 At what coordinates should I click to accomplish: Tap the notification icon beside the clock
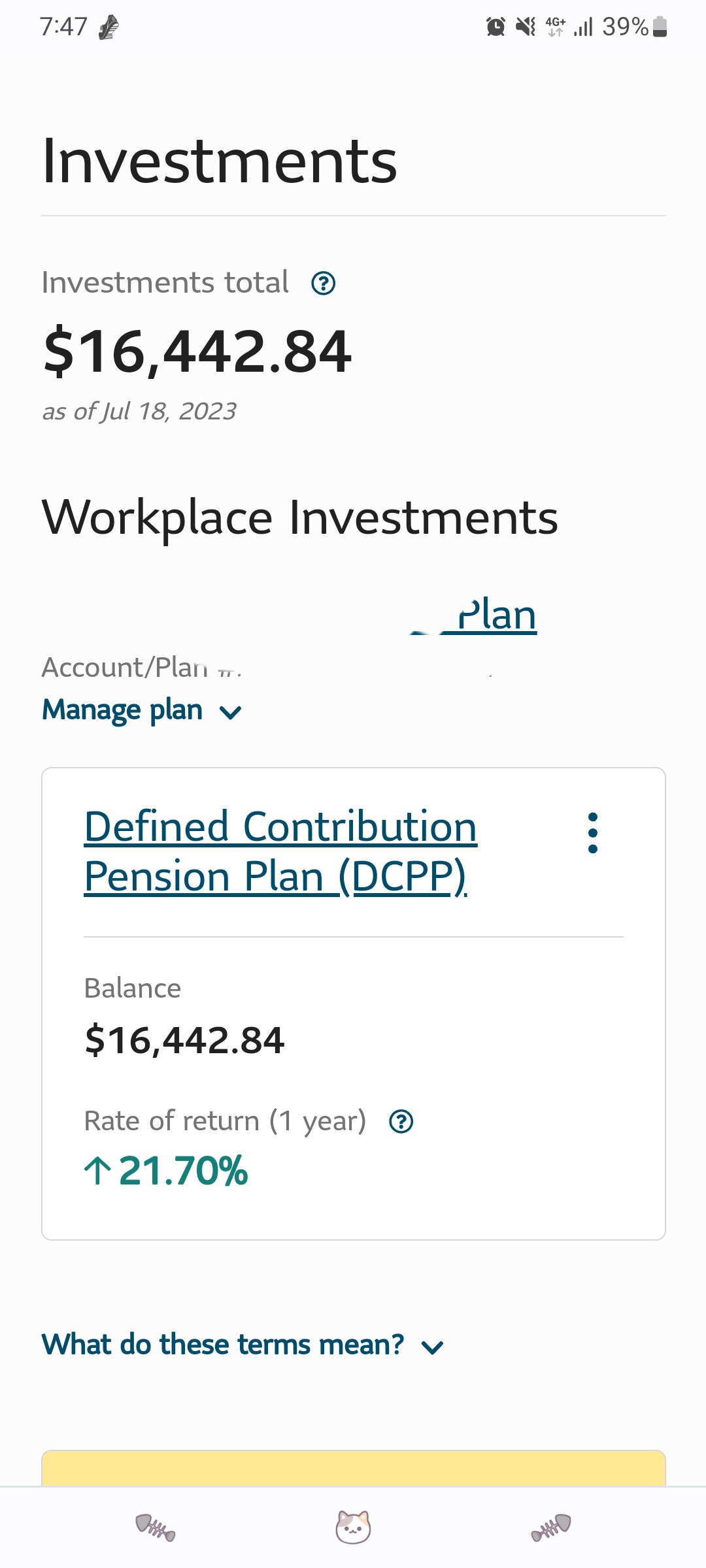pyautogui.click(x=109, y=27)
